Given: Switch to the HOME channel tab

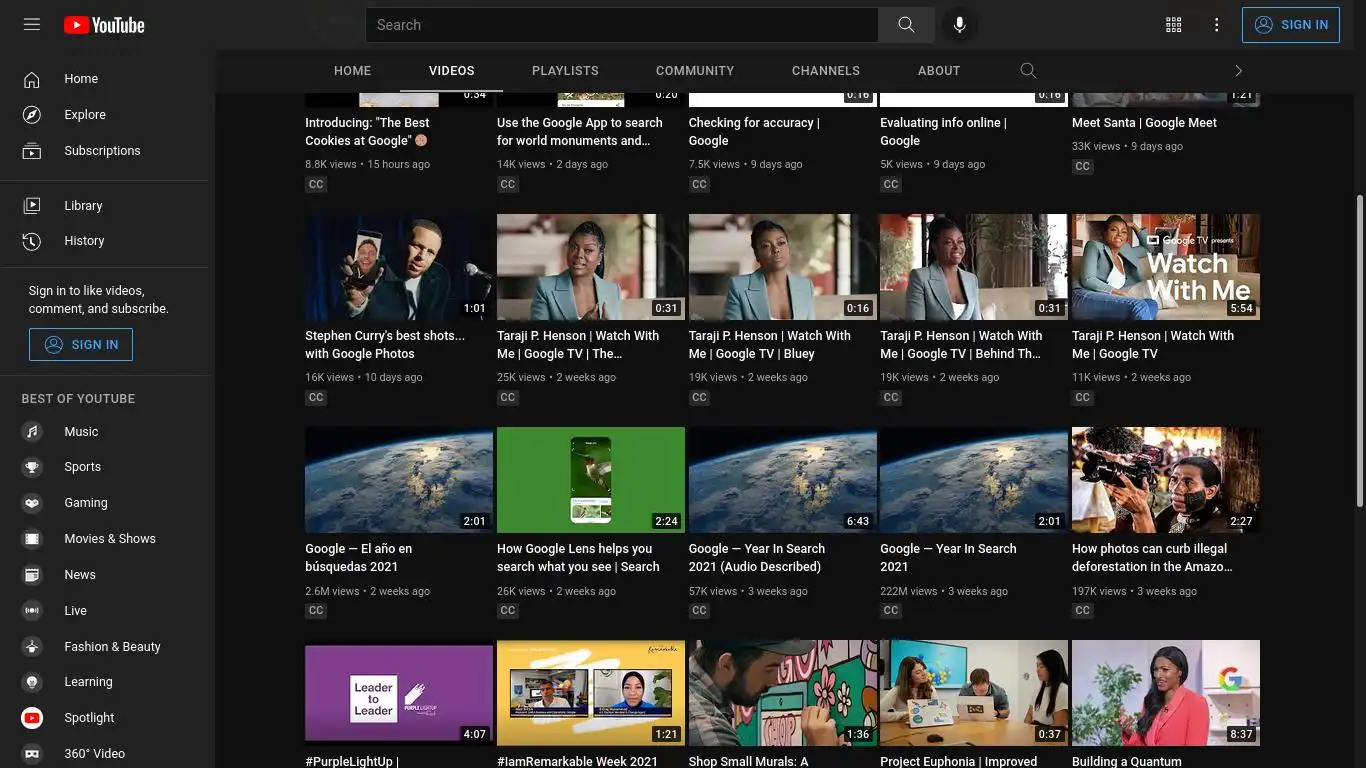Looking at the screenshot, I should [x=352, y=71].
